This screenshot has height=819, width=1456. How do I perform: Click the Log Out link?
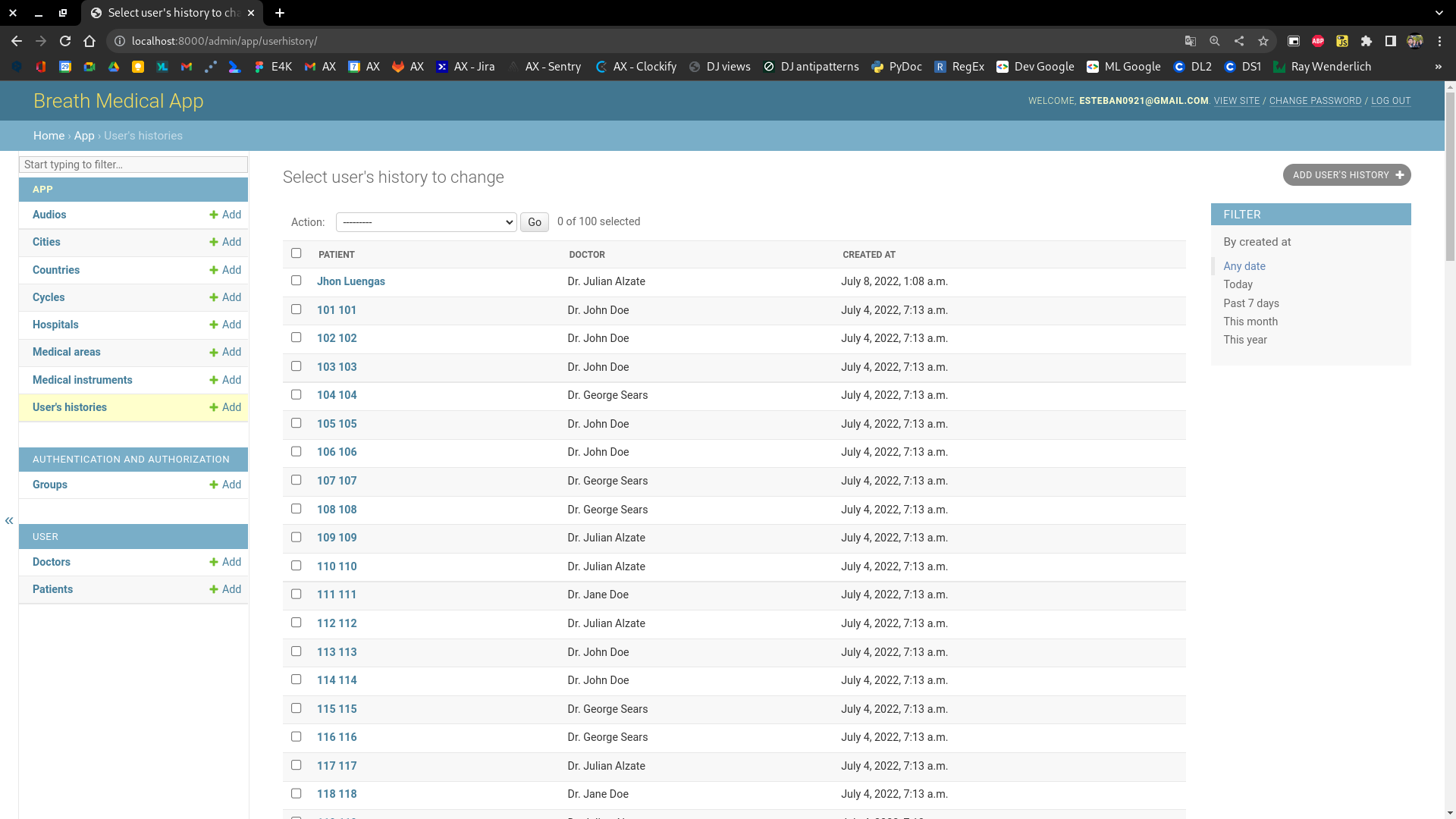1390,101
